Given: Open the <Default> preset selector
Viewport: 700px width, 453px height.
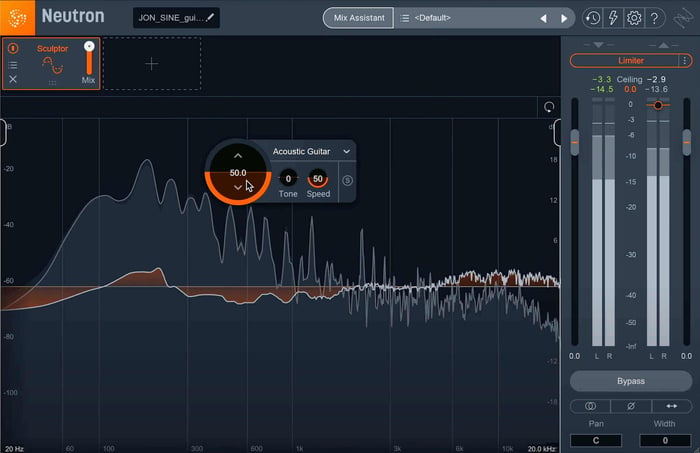Looking at the screenshot, I should [x=432, y=18].
